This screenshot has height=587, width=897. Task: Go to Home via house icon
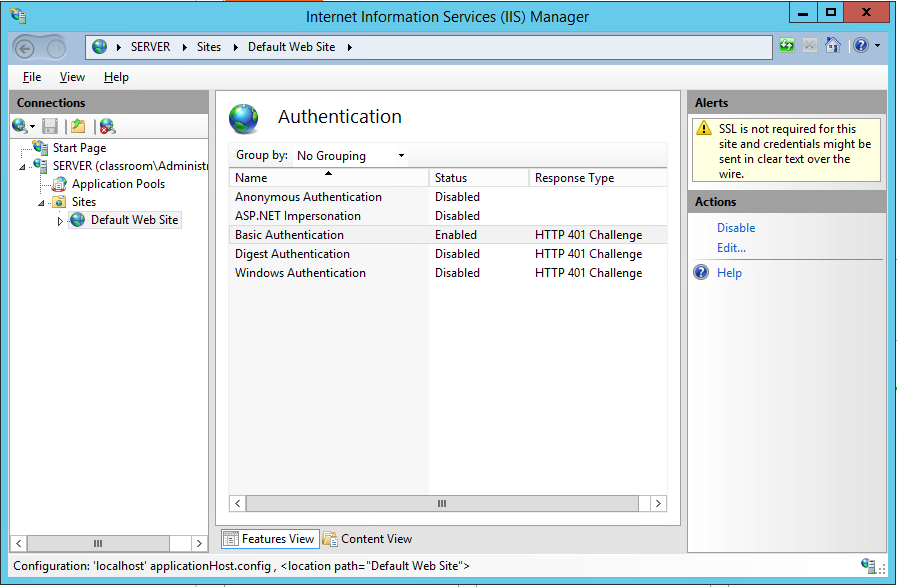coord(832,45)
